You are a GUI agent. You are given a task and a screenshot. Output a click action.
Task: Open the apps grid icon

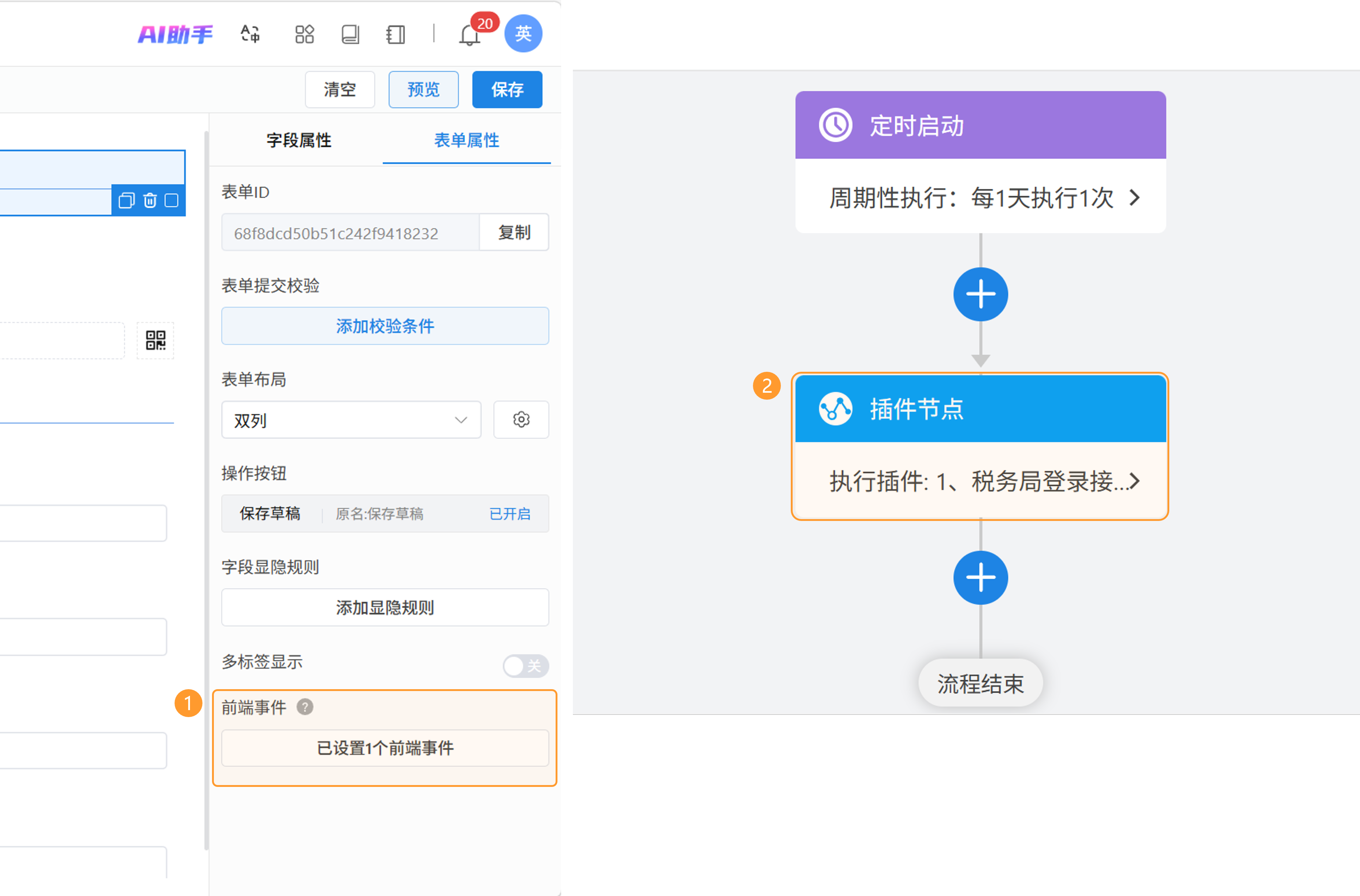tap(304, 34)
